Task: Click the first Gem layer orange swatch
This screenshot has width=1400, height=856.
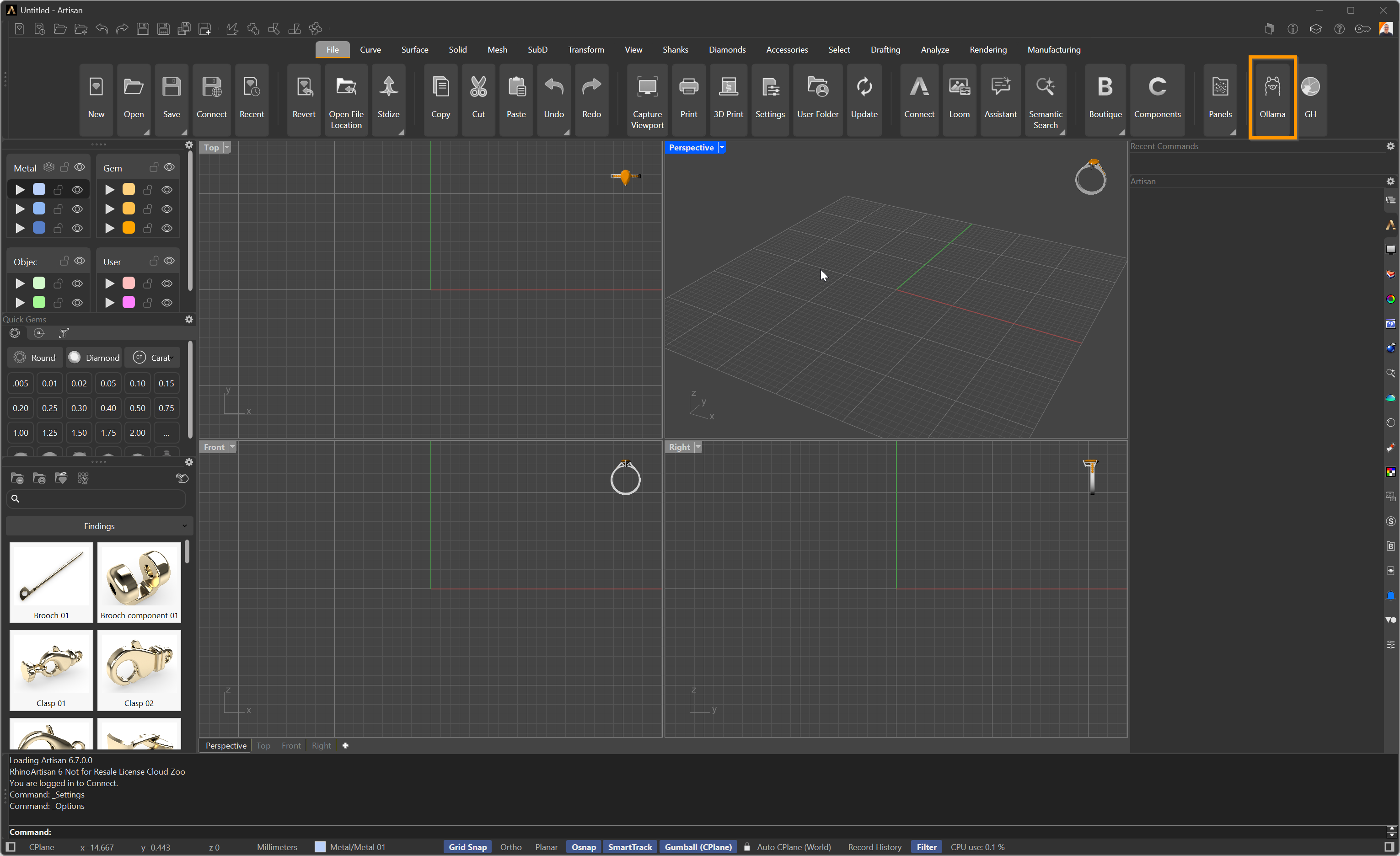Action: [129, 189]
